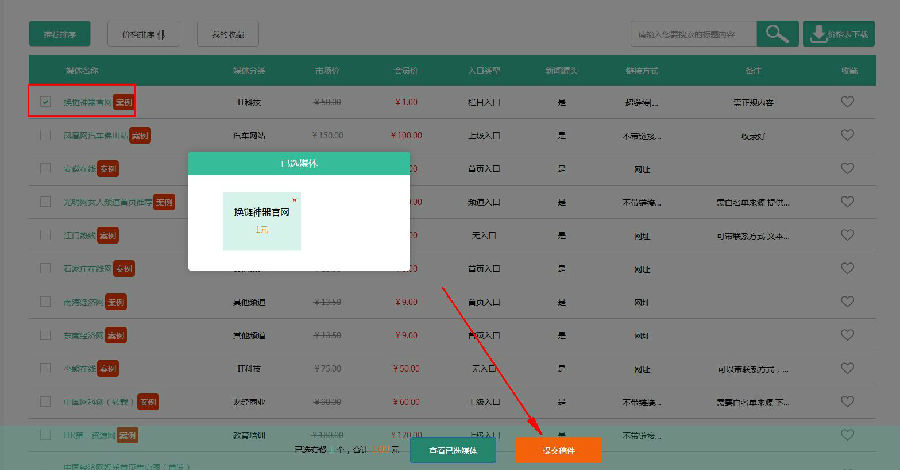Click the heart in the 频道入口 row

(847, 201)
